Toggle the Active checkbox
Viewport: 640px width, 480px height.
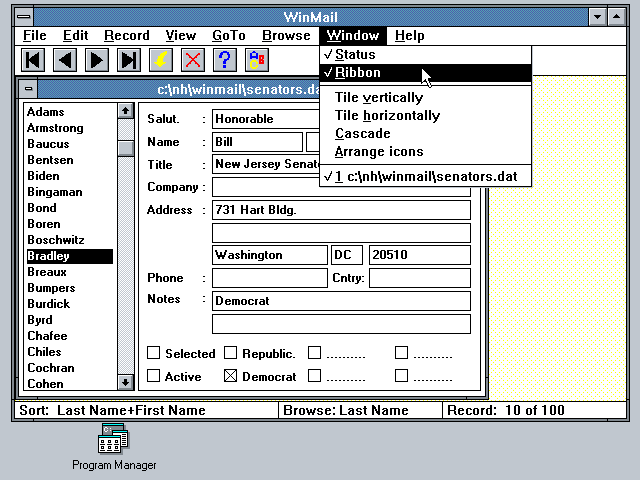tap(153, 376)
